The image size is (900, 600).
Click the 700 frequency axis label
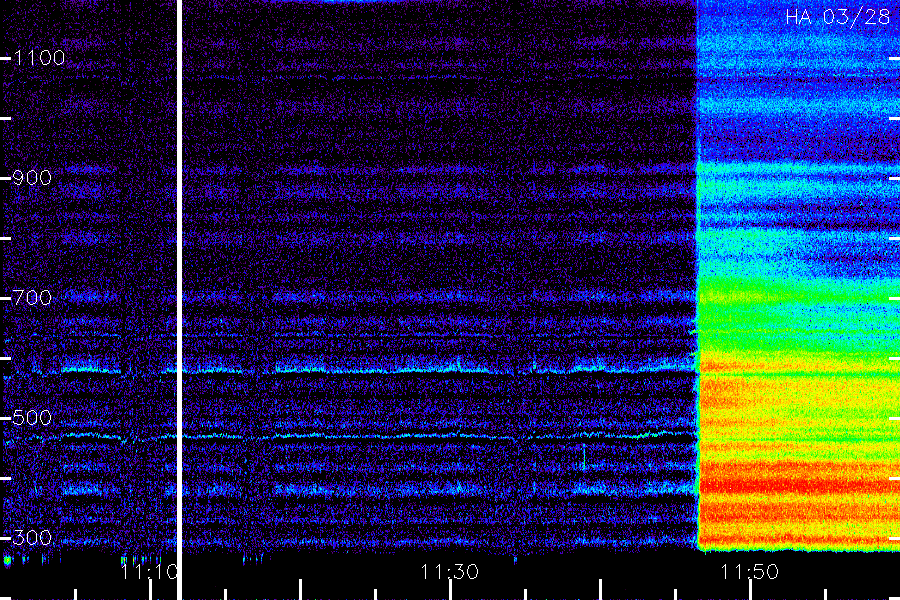pos(32,298)
